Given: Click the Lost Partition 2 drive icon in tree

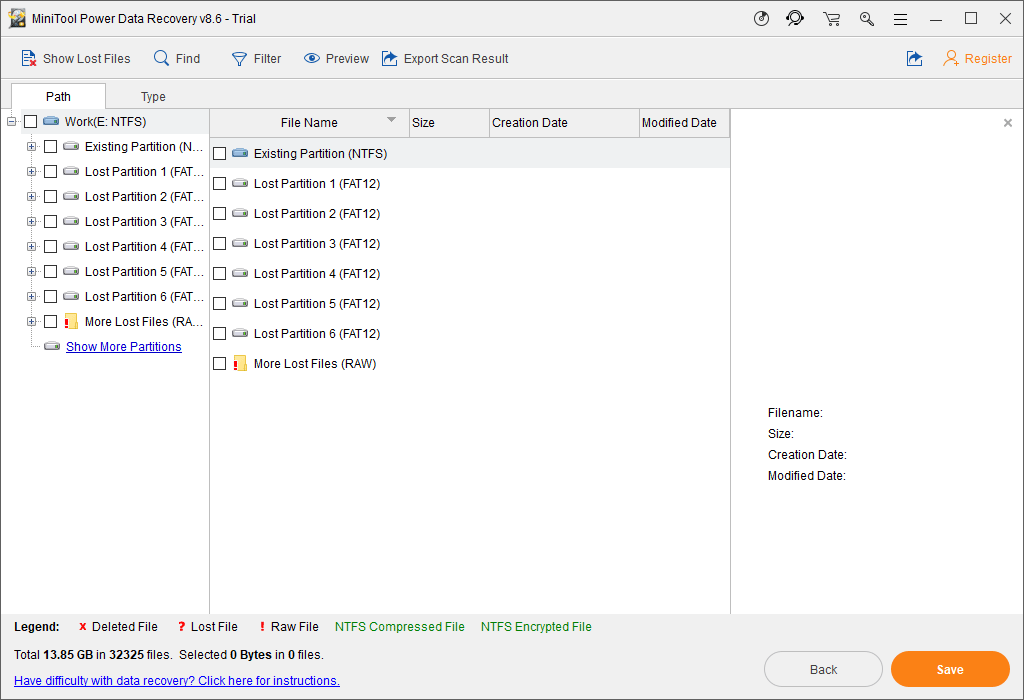Looking at the screenshot, I should pyautogui.click(x=71, y=197).
